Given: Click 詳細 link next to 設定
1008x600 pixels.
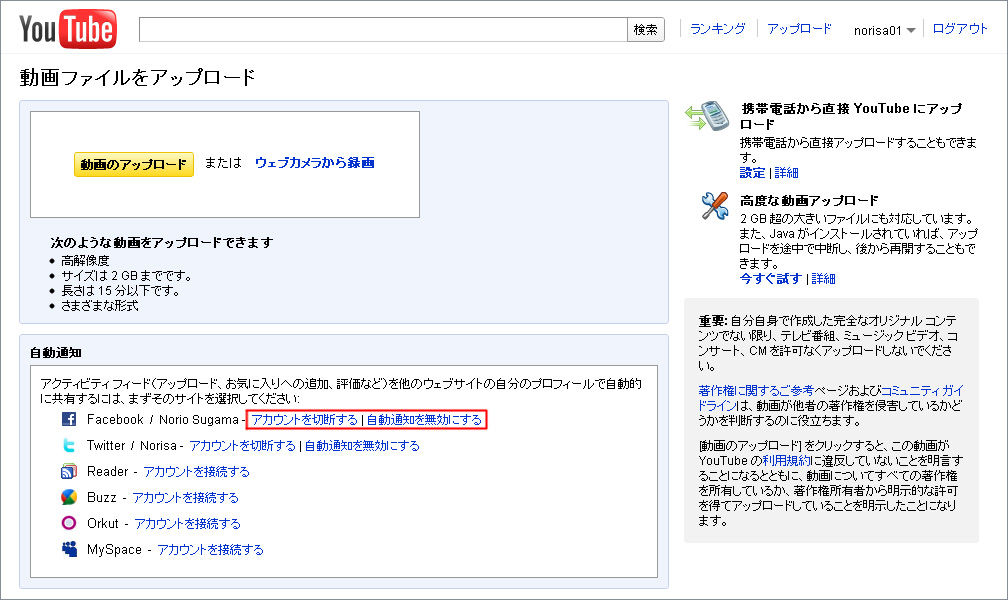Looking at the screenshot, I should [786, 172].
